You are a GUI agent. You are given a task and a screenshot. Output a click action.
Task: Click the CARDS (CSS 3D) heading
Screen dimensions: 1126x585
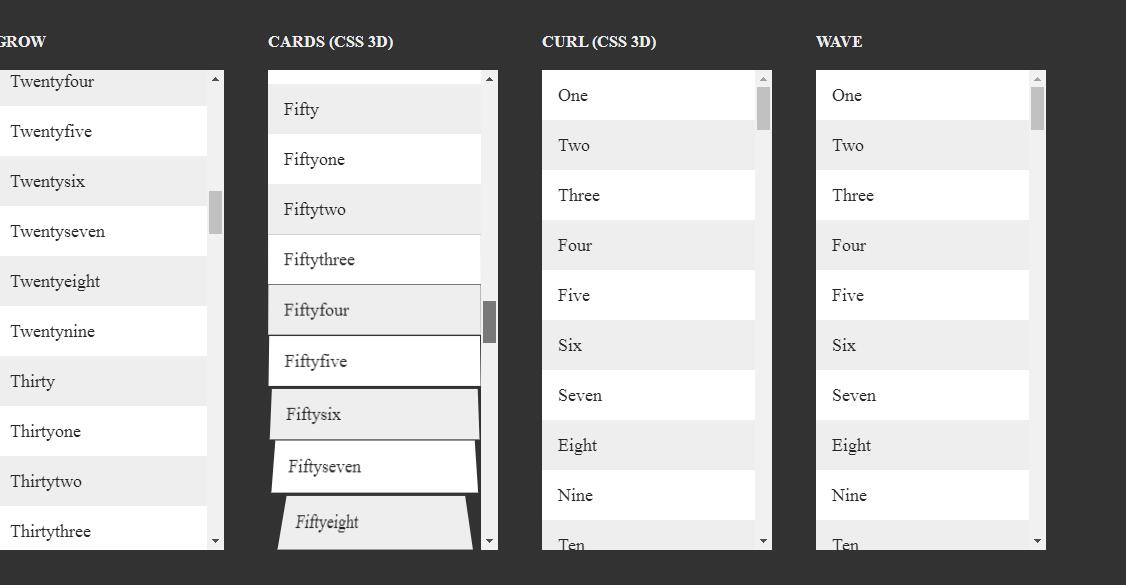coord(330,42)
